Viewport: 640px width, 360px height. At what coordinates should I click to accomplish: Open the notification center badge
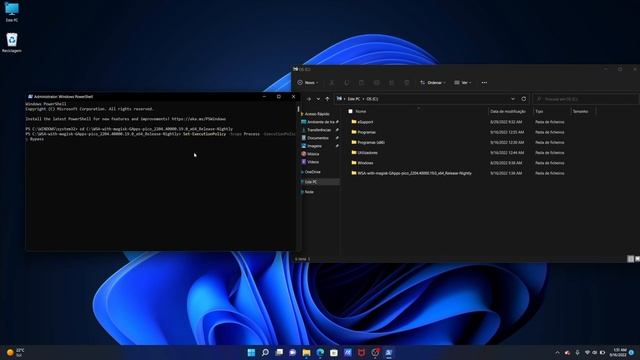[631, 352]
